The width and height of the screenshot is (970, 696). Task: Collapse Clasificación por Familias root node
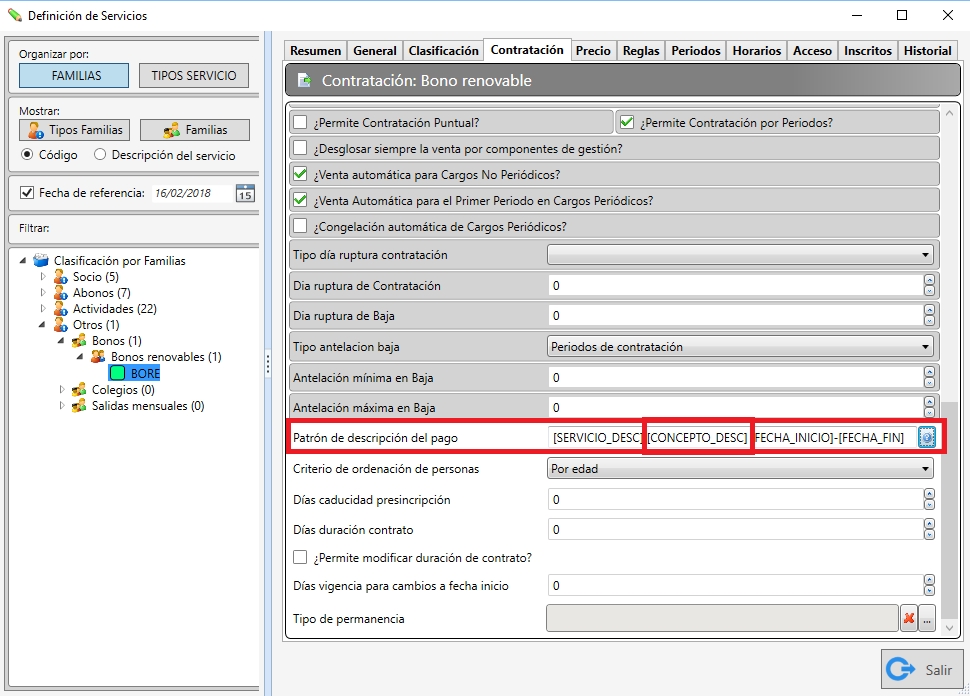23,260
